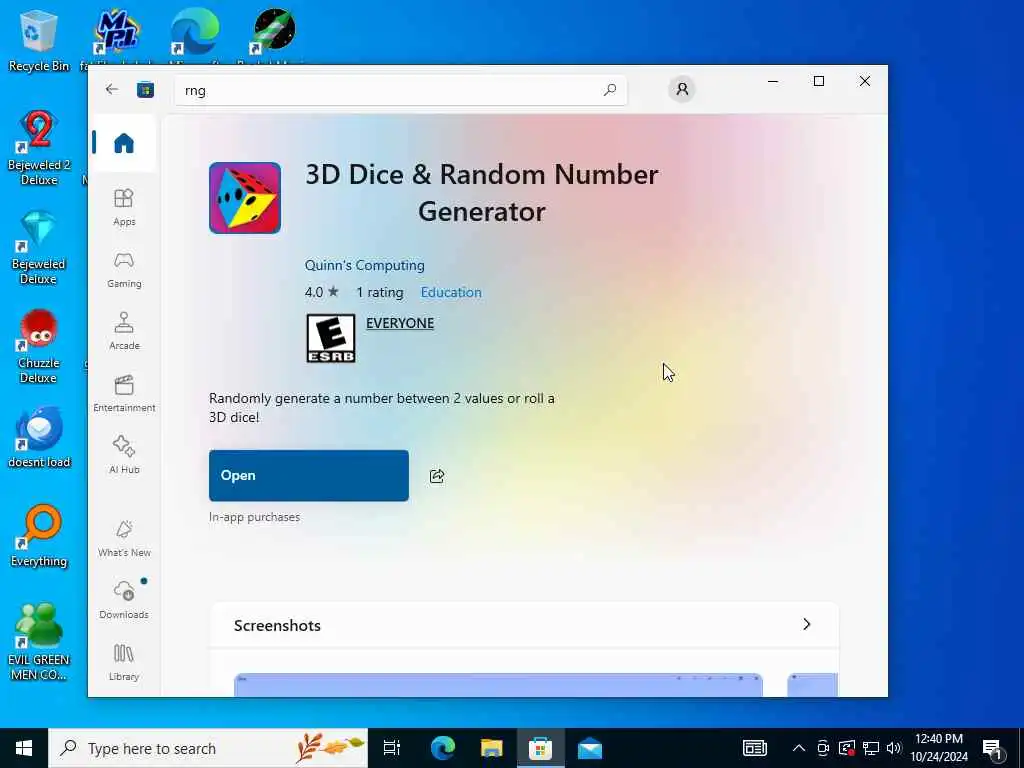Click Microsoft Store taskbar icon
The image size is (1024, 768).
[x=540, y=748]
